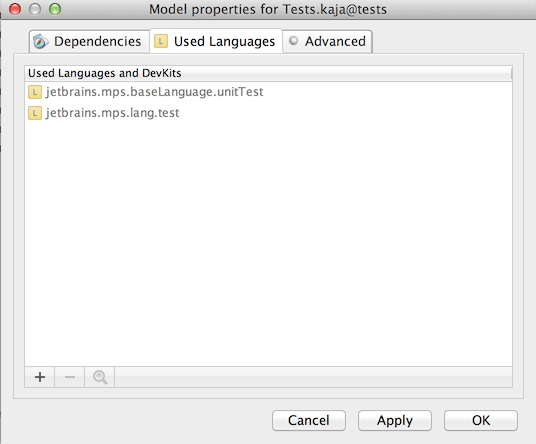This screenshot has width=536, height=444.
Task: Apply the model property changes
Action: pyautogui.click(x=395, y=420)
